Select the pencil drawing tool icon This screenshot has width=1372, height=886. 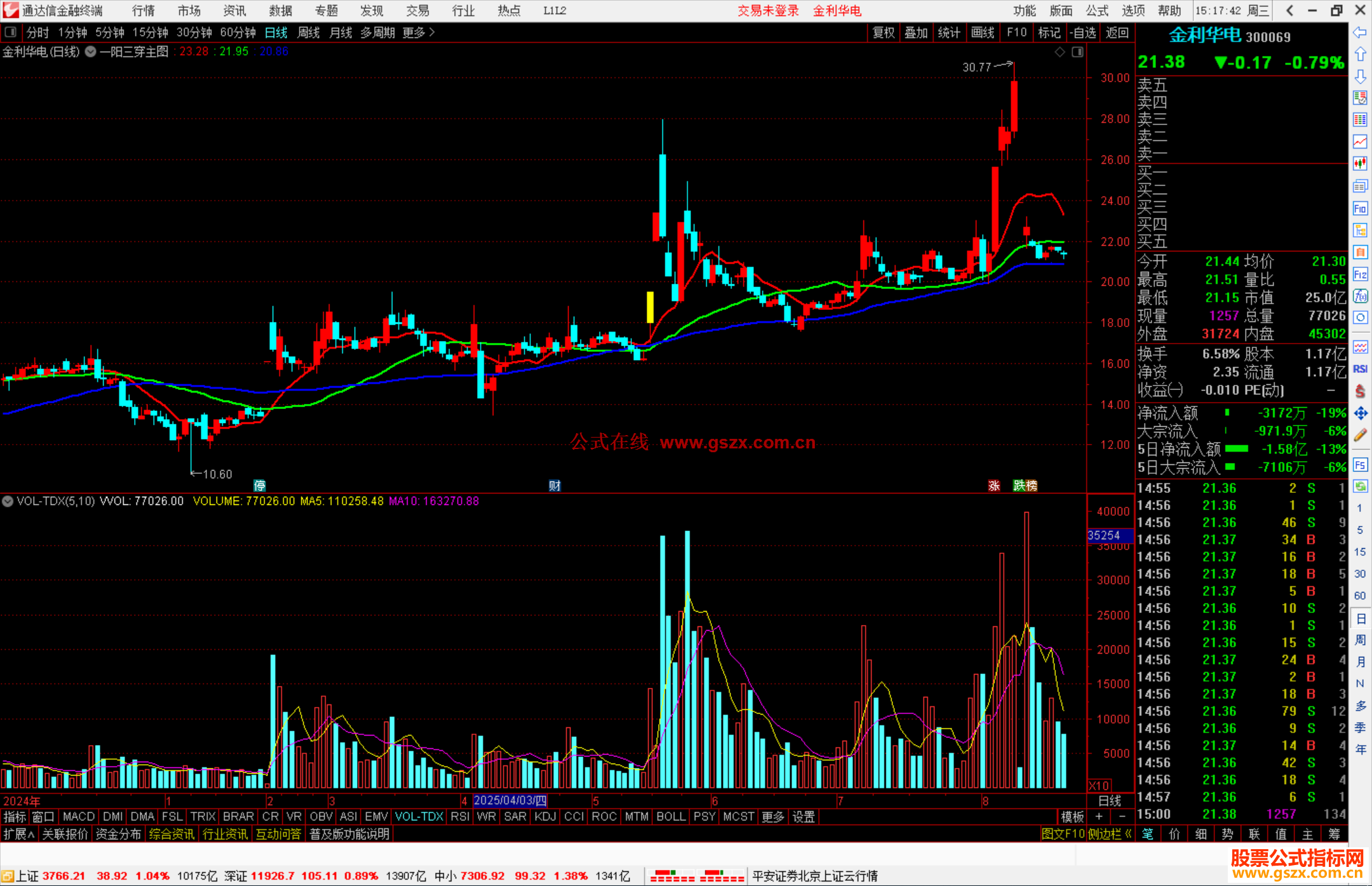tap(1360, 435)
